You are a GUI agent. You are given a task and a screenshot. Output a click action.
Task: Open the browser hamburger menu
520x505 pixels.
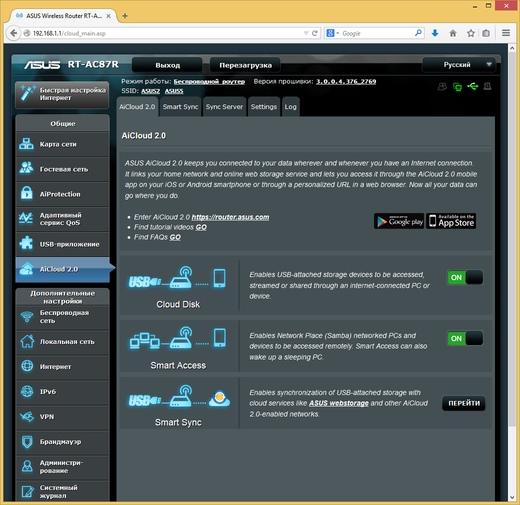(506, 33)
